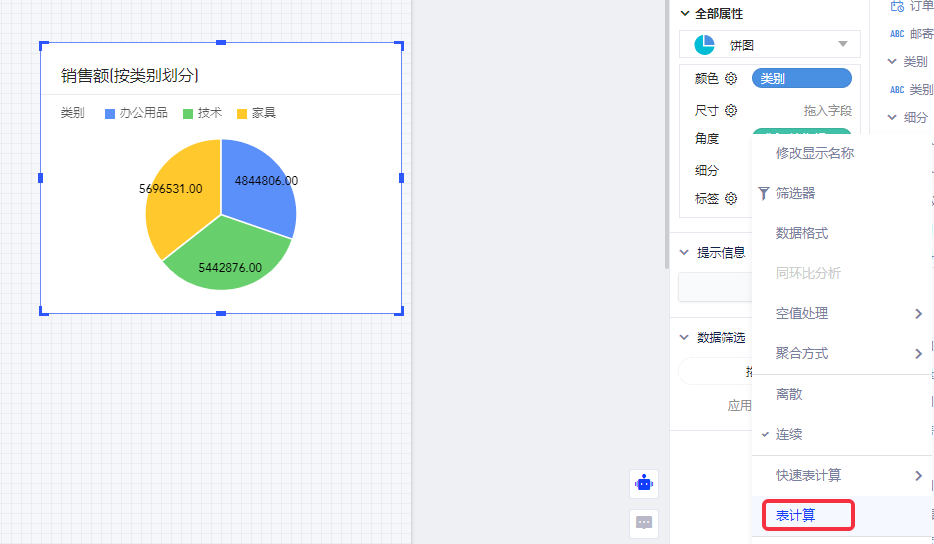Open the robot assistant icon
Screen dimensions: 934x544
tap(644, 484)
